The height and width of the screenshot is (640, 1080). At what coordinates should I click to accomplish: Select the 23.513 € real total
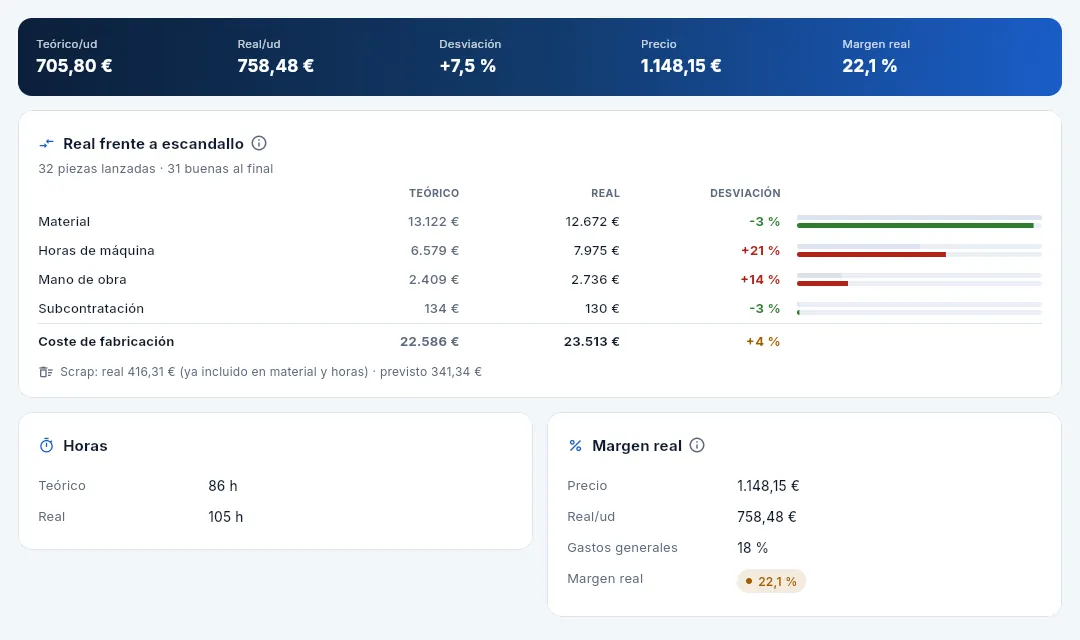[592, 342]
